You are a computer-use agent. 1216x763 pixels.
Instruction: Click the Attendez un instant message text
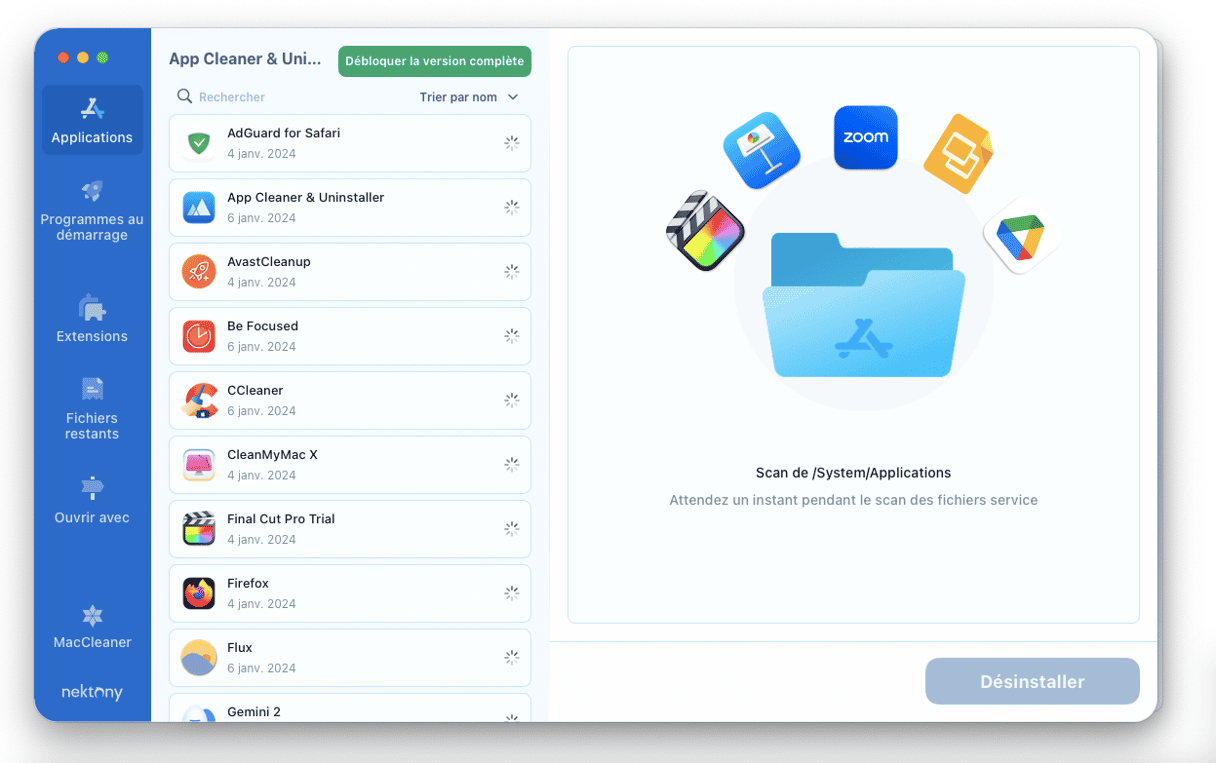point(853,500)
